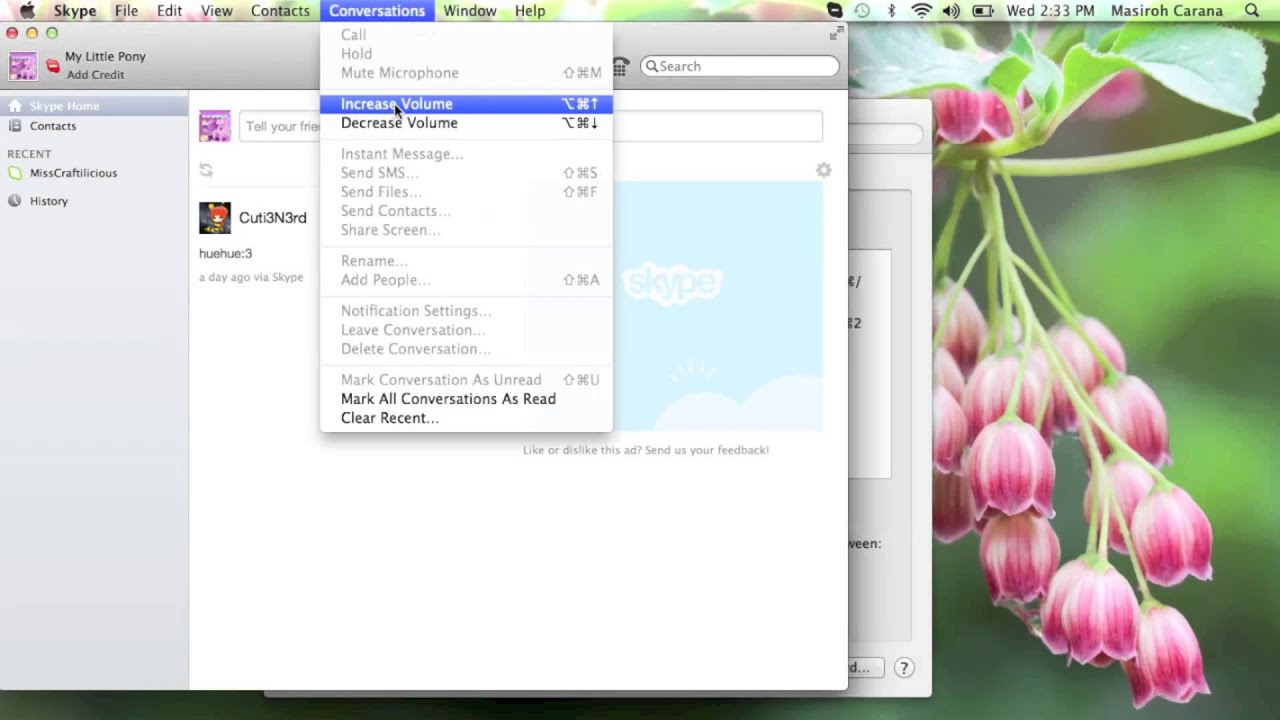Click the black menu bar app icon
This screenshot has width=1280, height=720.
tap(834, 11)
